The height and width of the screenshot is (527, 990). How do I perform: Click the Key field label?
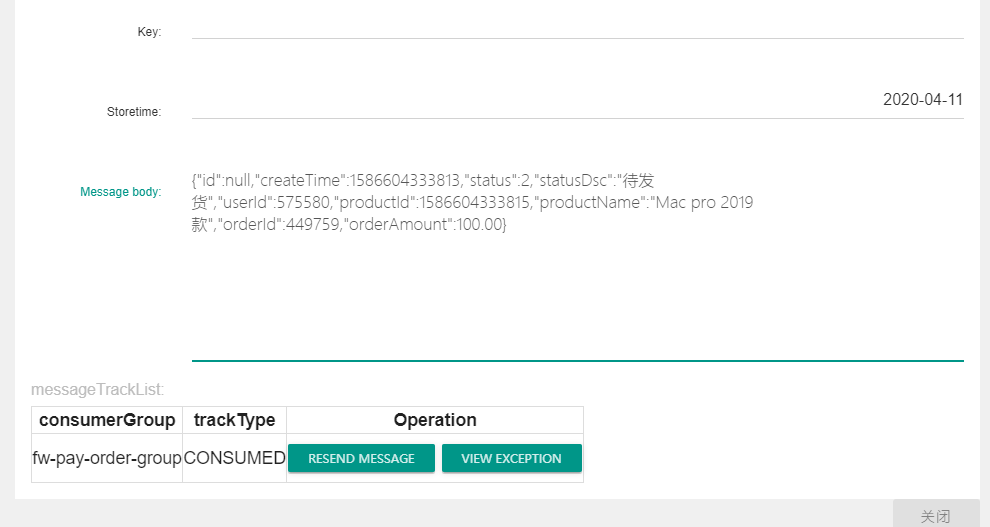[x=149, y=32]
